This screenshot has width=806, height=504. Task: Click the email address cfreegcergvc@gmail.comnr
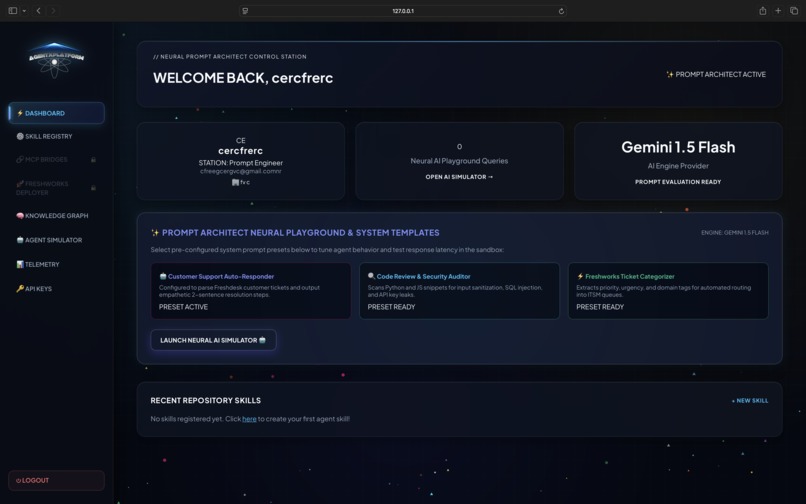coord(241,171)
